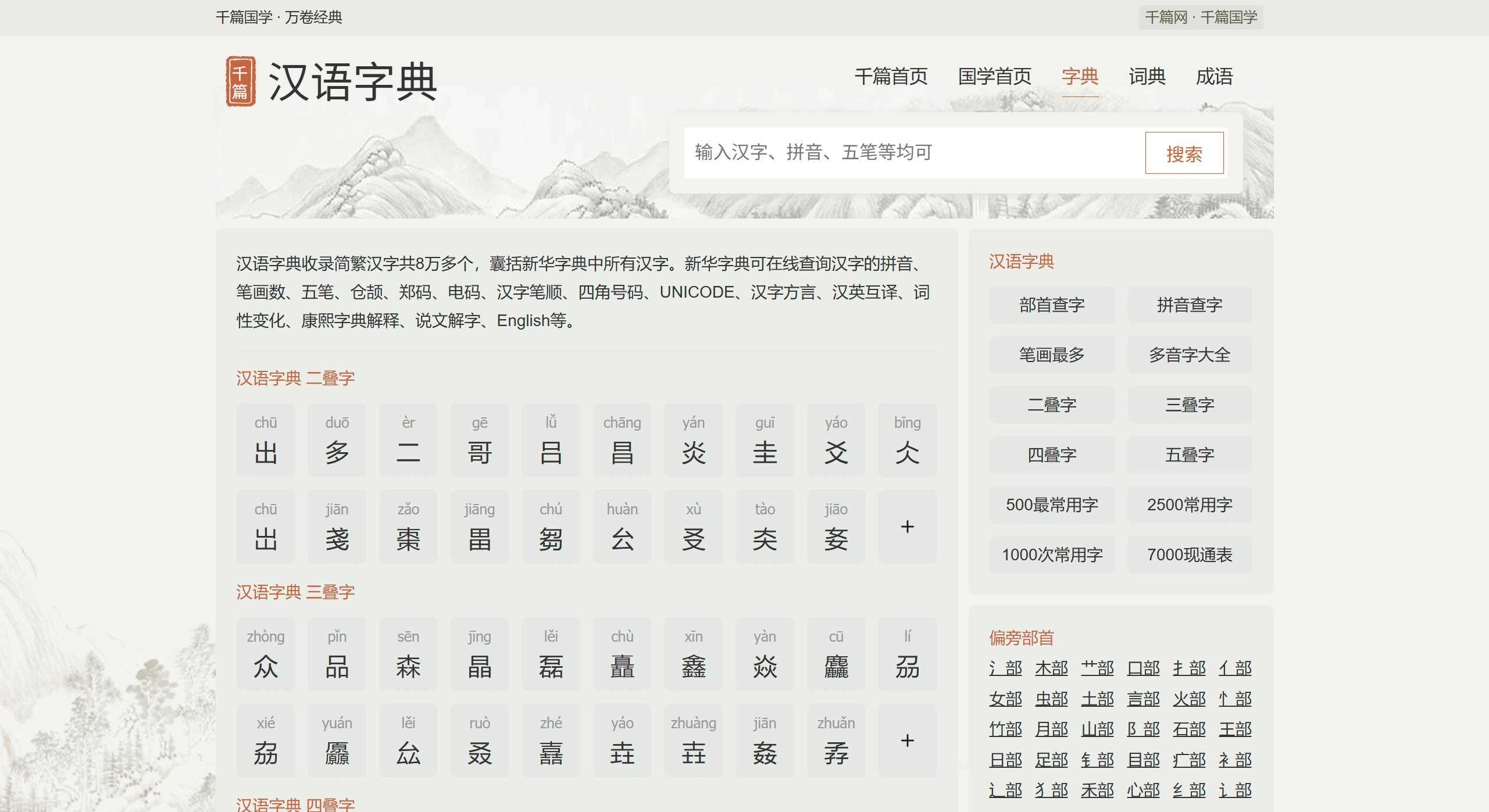Select 笔画最多 characters list
The image size is (1489, 812).
1052,355
